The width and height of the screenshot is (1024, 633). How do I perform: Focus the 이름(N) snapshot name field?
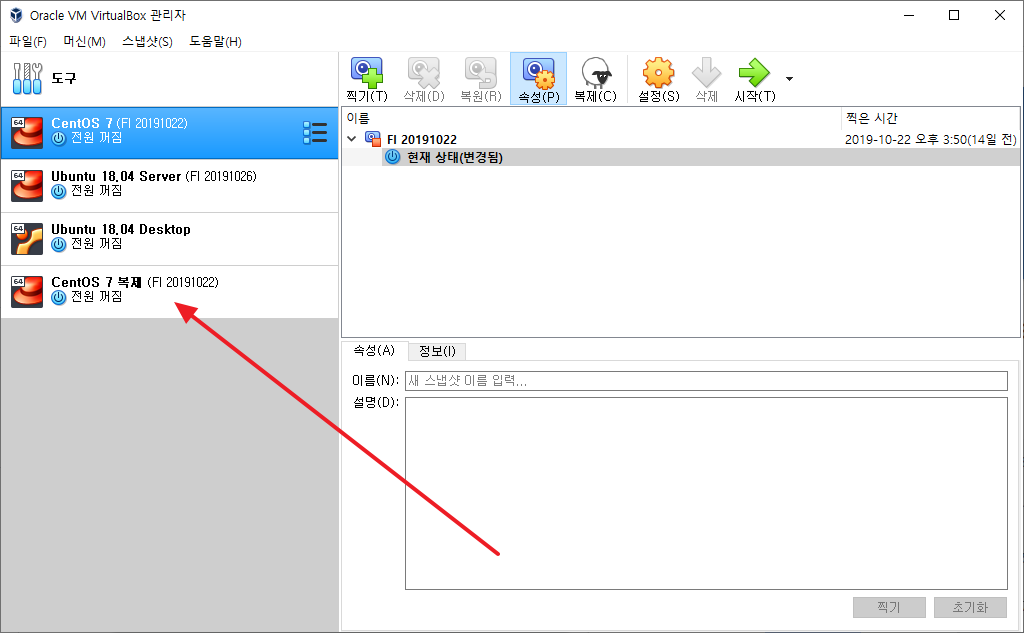[706, 381]
